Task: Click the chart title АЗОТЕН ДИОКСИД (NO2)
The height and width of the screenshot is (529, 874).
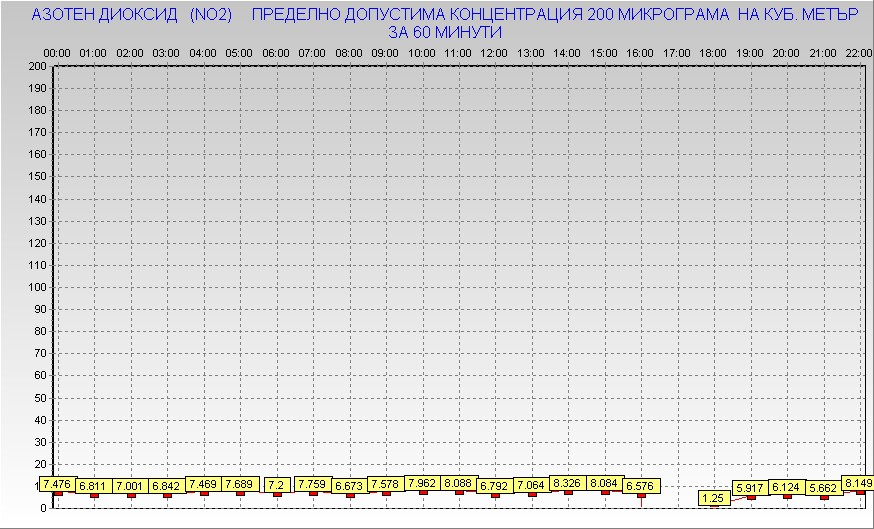Action: tap(132, 15)
